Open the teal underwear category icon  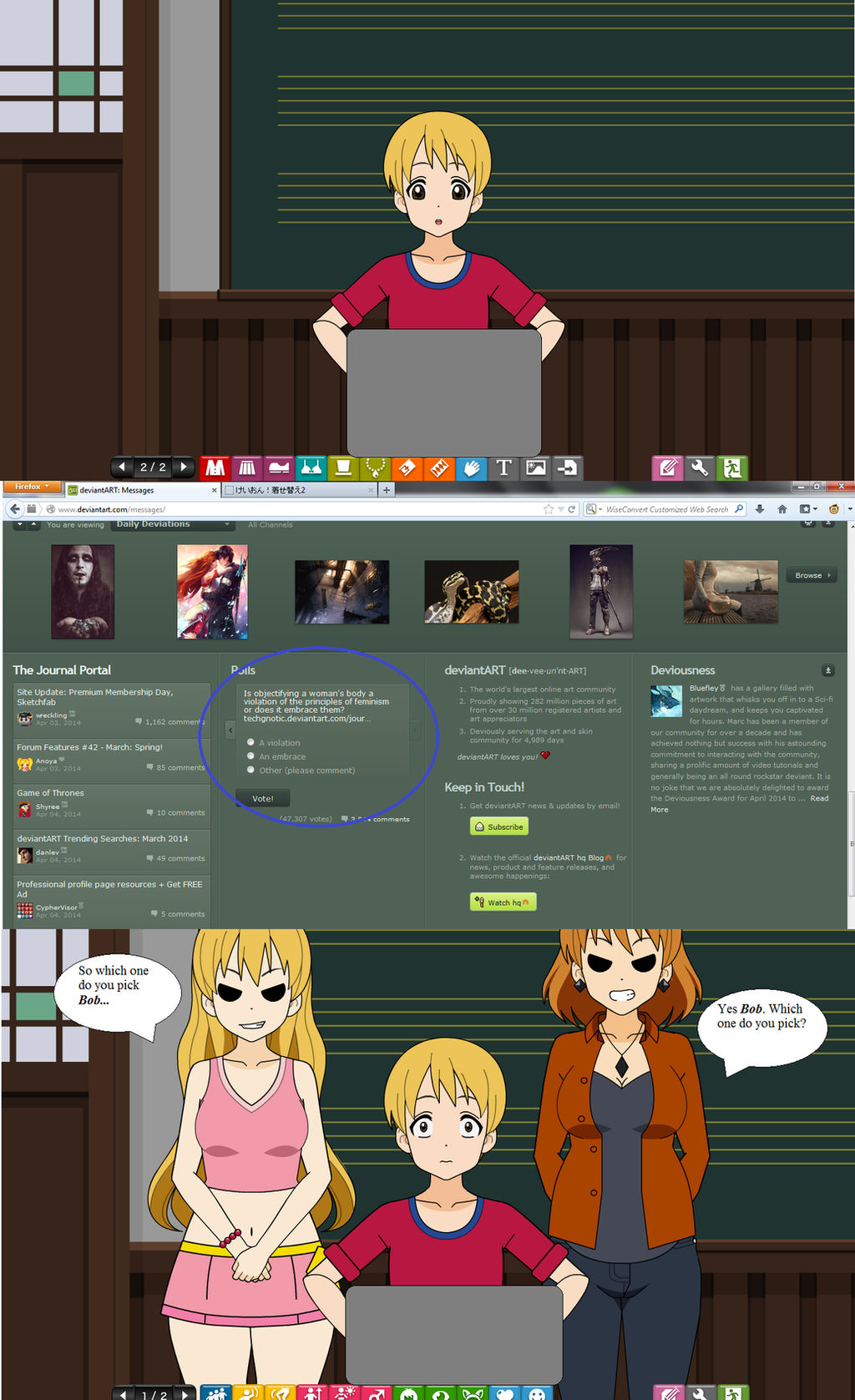[311, 468]
